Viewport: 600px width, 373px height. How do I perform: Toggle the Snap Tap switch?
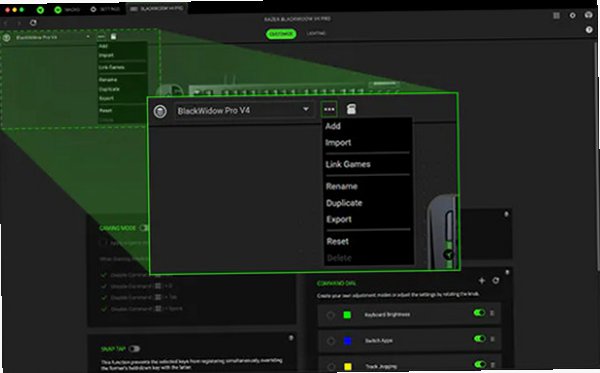tap(134, 349)
